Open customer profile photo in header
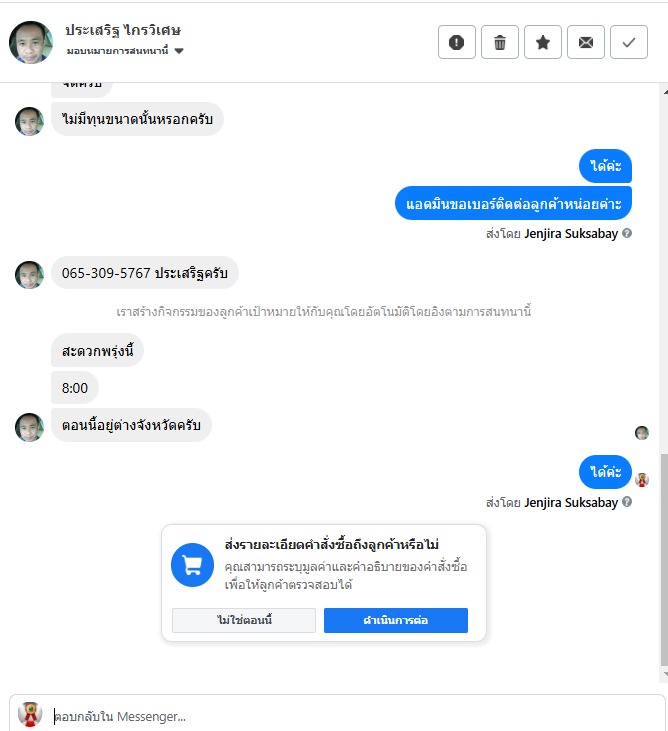668x731 pixels. (x=31, y=42)
